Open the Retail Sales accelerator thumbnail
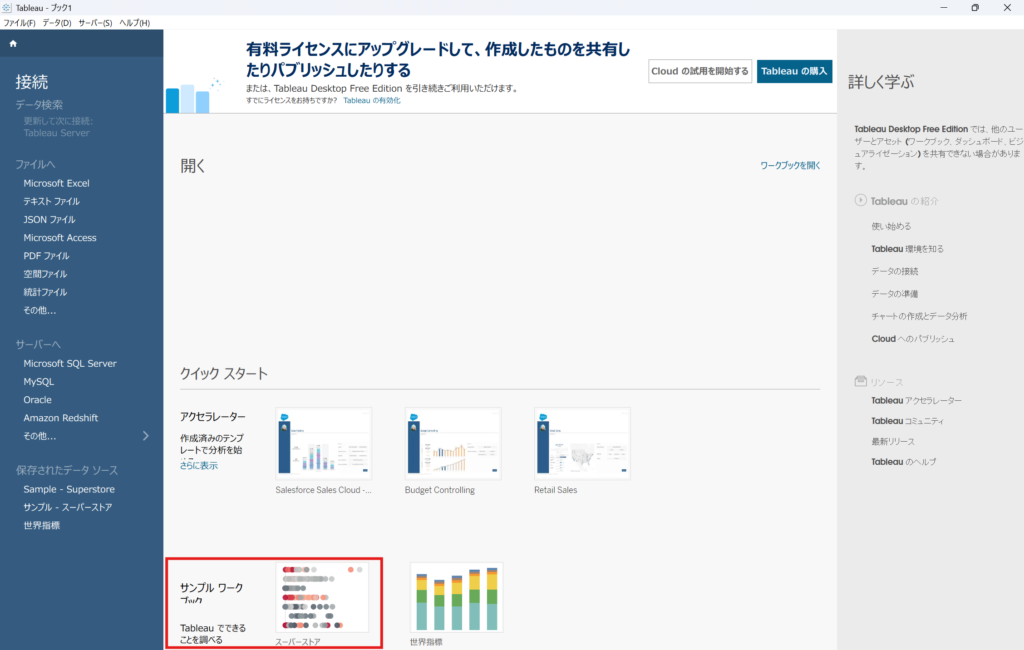 (x=582, y=443)
